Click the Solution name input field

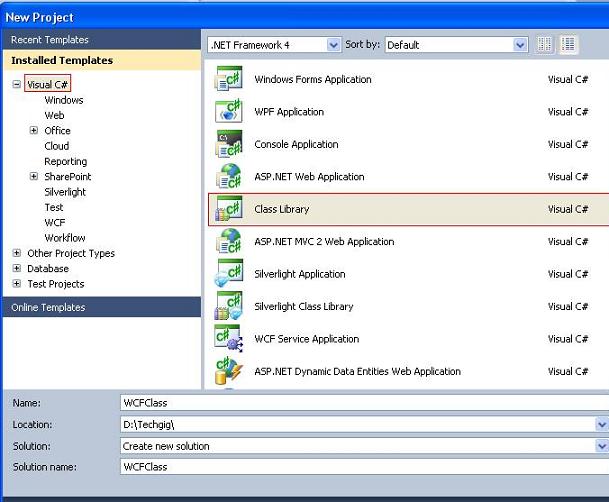[x=364, y=467]
